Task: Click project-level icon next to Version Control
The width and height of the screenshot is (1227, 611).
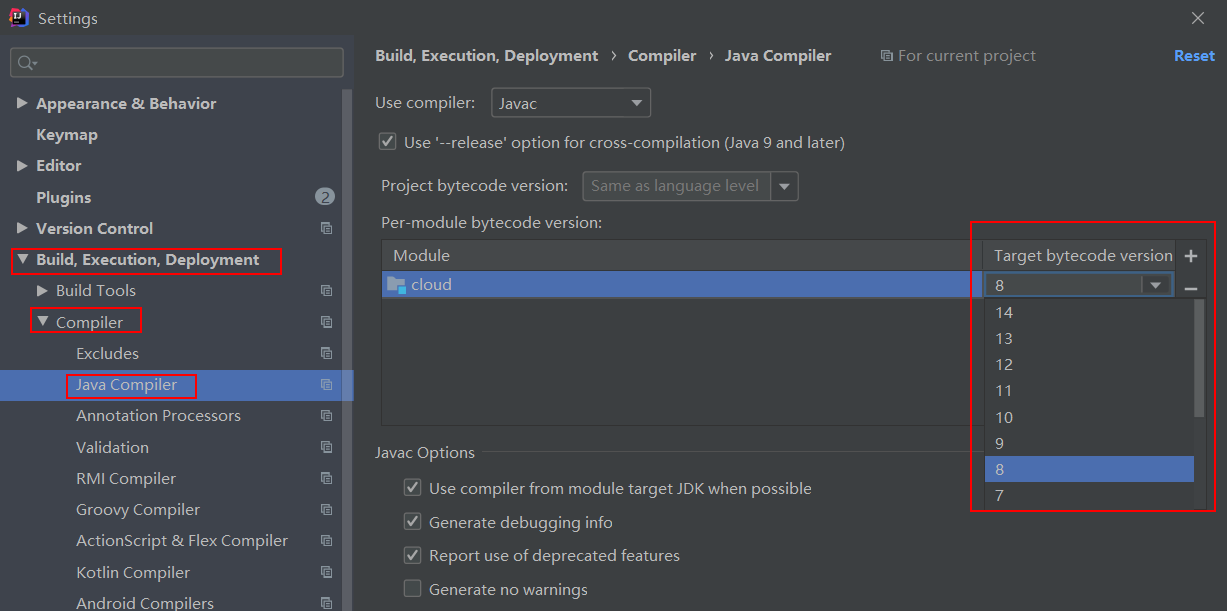Action: point(326,228)
